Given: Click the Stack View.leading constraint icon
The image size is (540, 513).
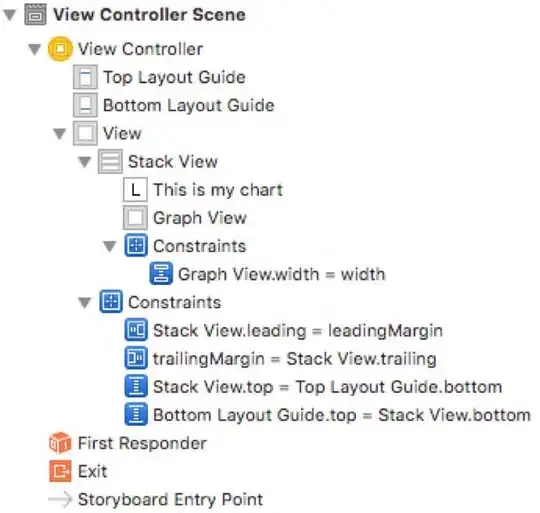Looking at the screenshot, I should click(x=136, y=330).
